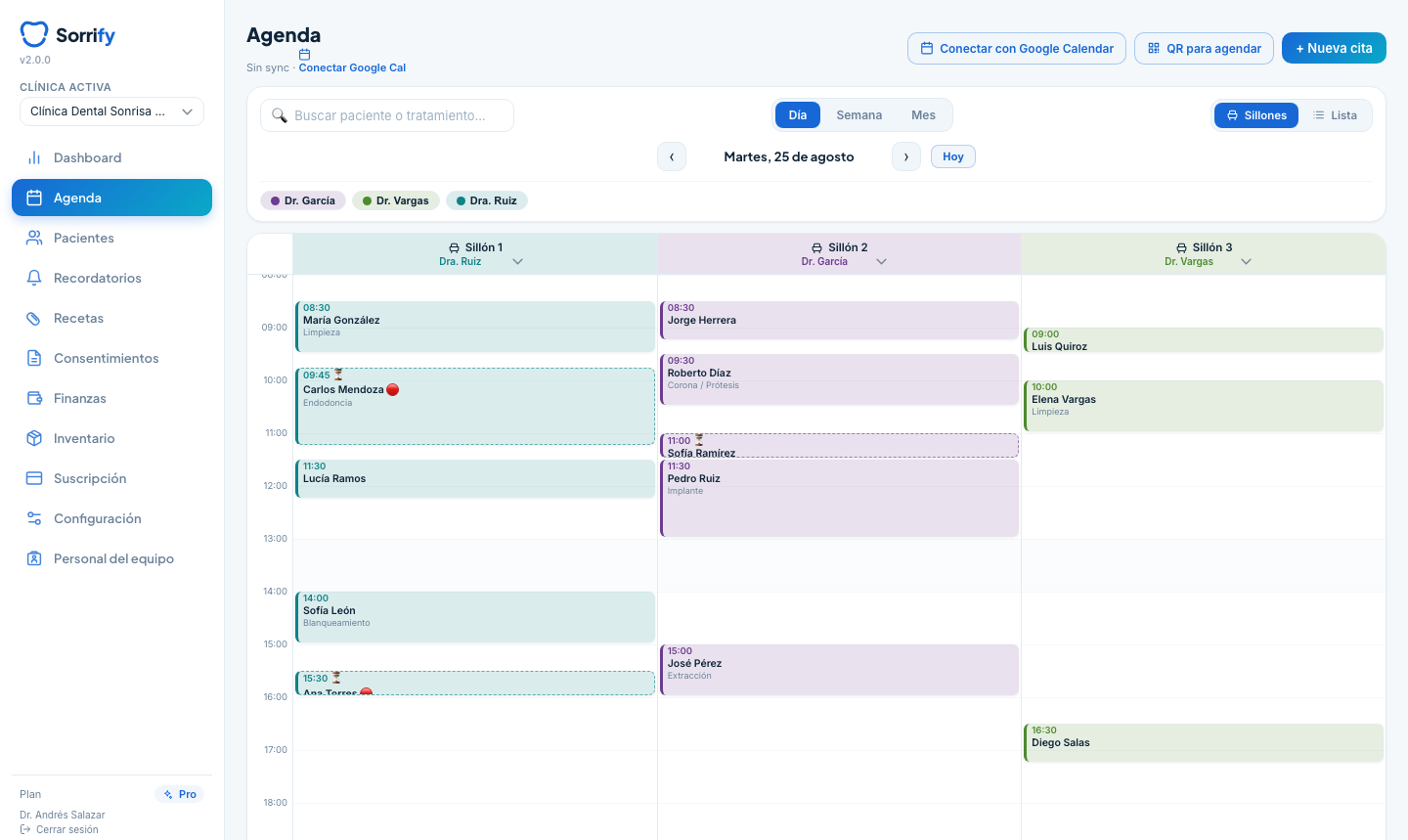
Task: Click the Sorrify logo icon
Action: point(34,34)
